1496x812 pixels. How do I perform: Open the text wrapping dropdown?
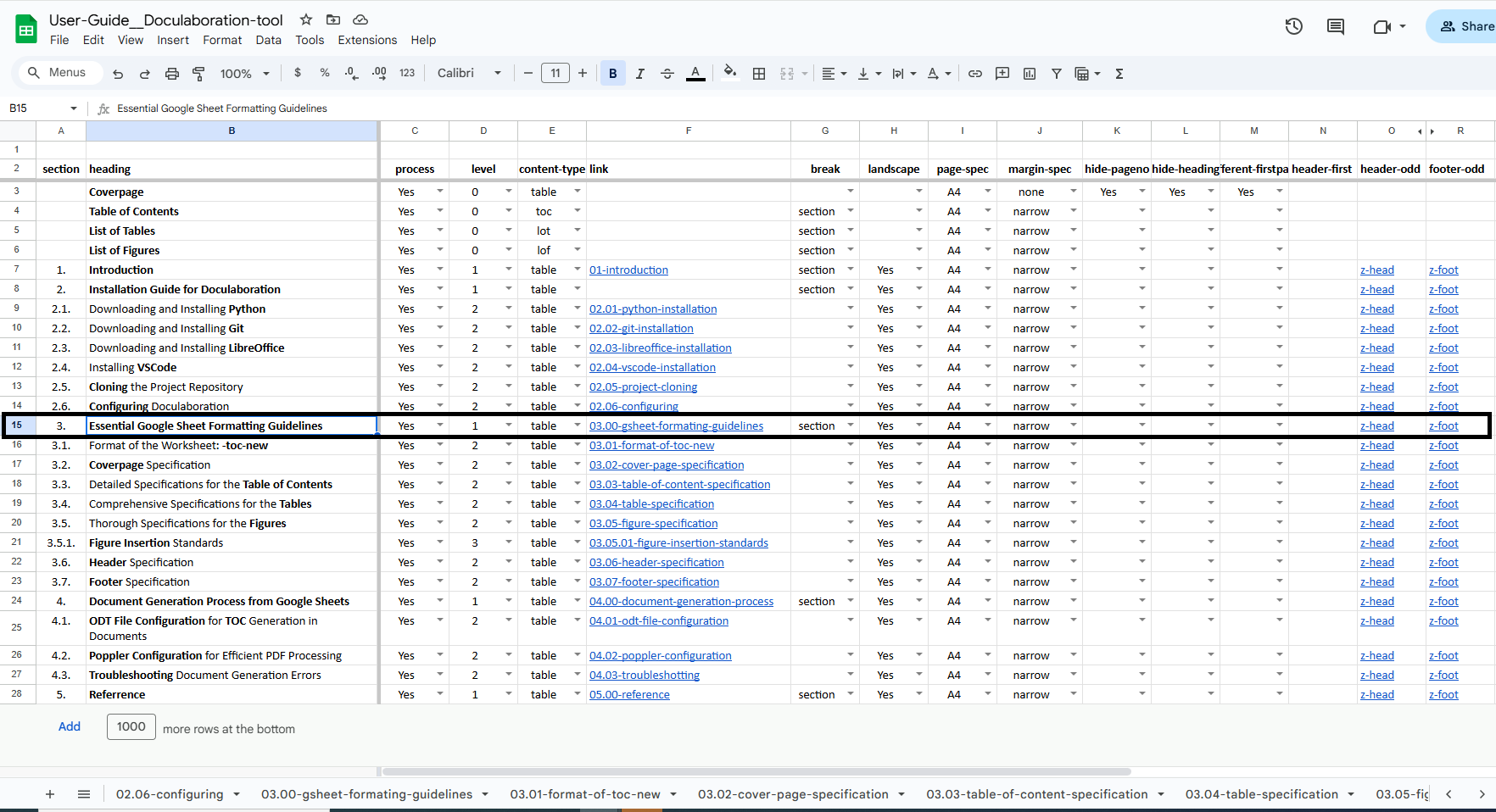(904, 74)
